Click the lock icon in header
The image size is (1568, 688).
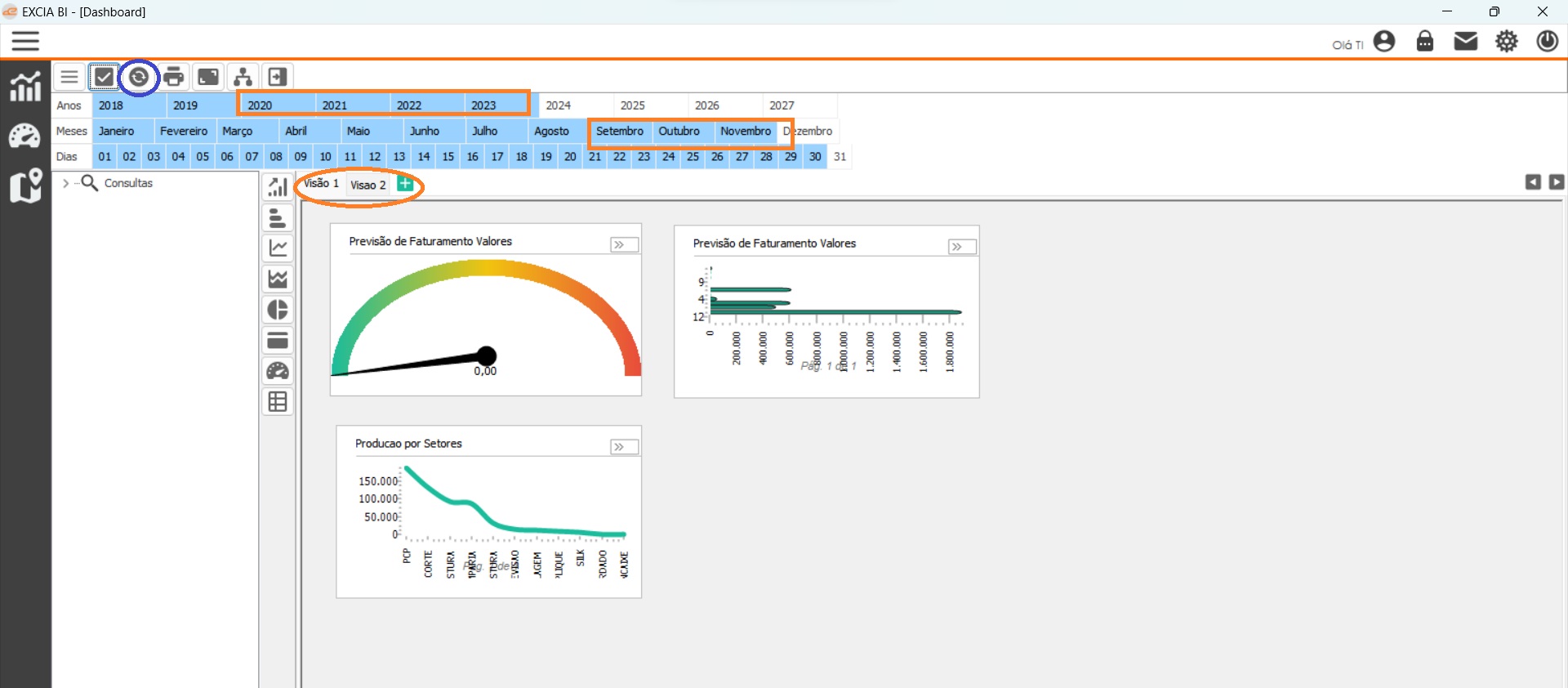1424,41
